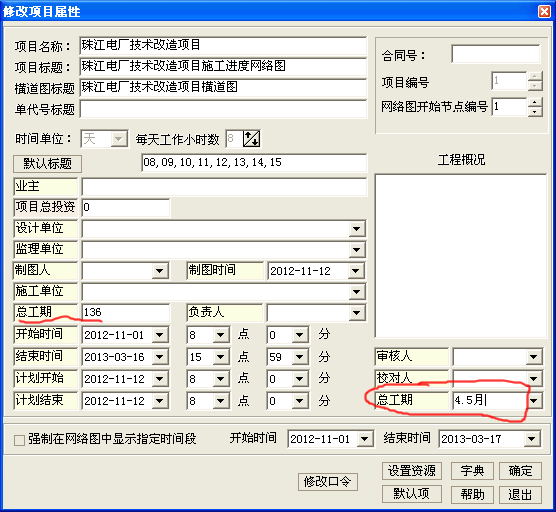
Task: Click the 帮助 button
Action: pyautogui.click(x=472, y=494)
